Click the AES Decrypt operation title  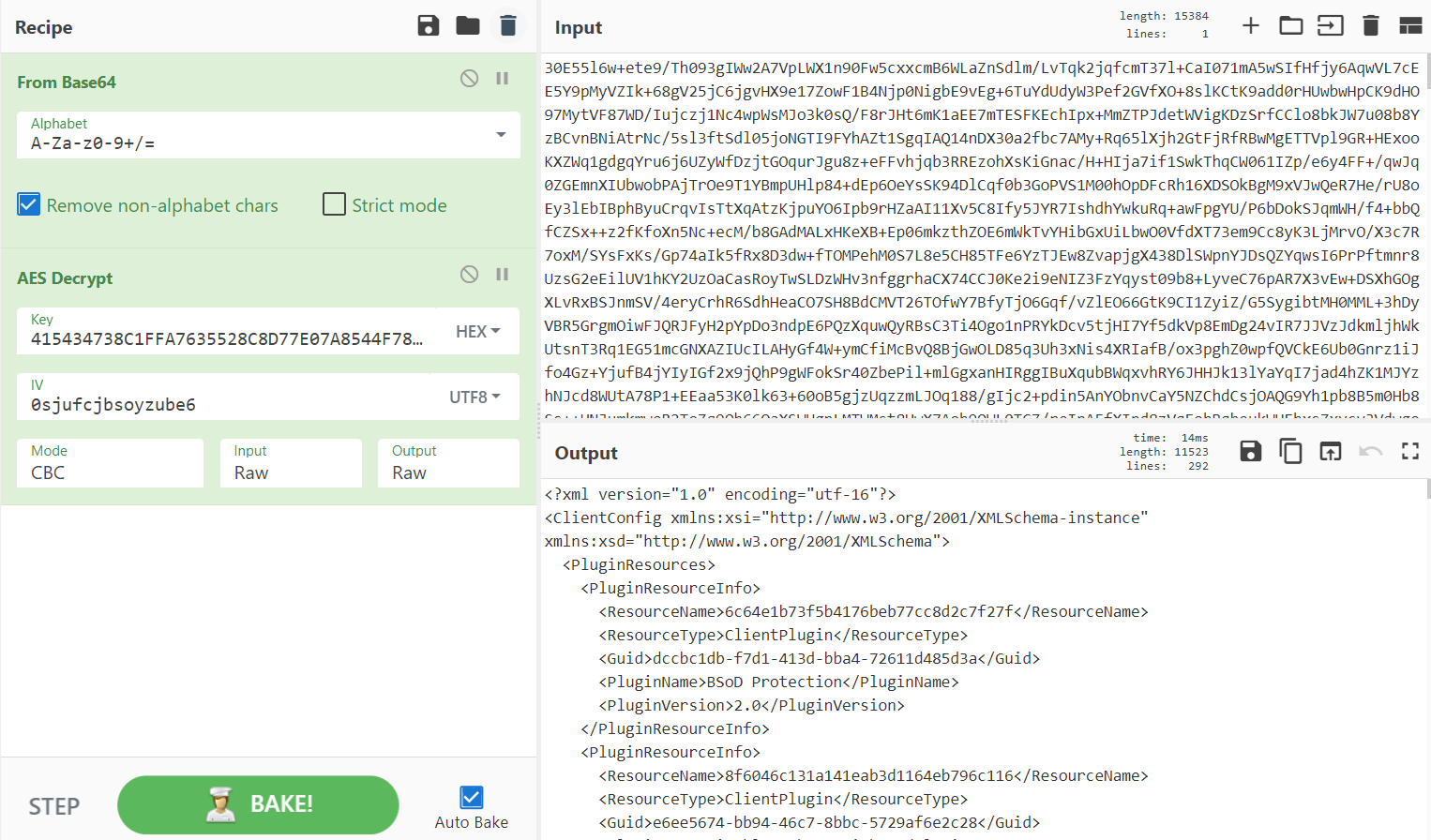click(65, 278)
